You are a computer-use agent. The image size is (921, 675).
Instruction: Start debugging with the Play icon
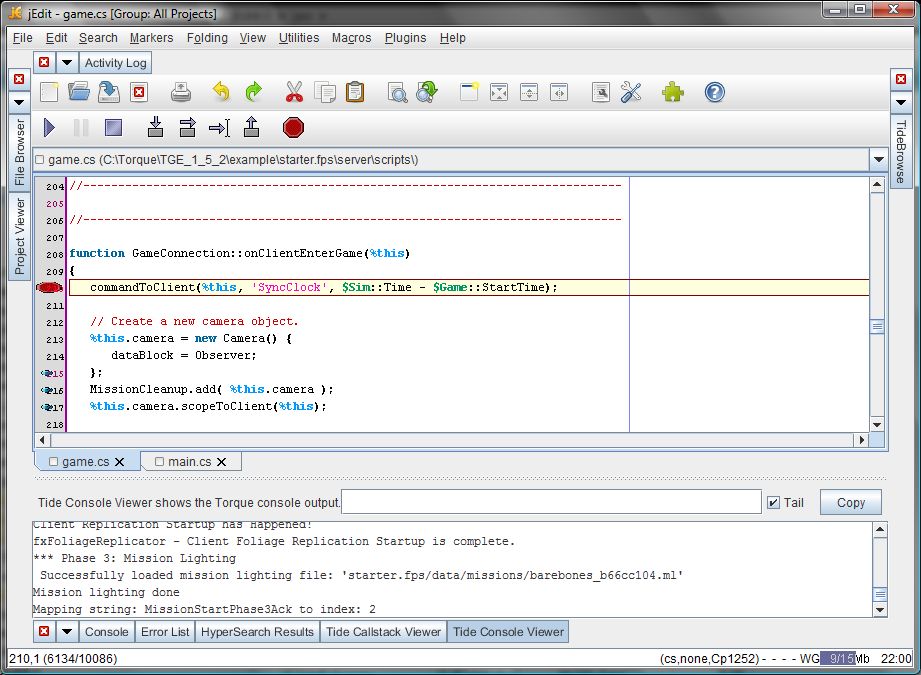point(49,128)
